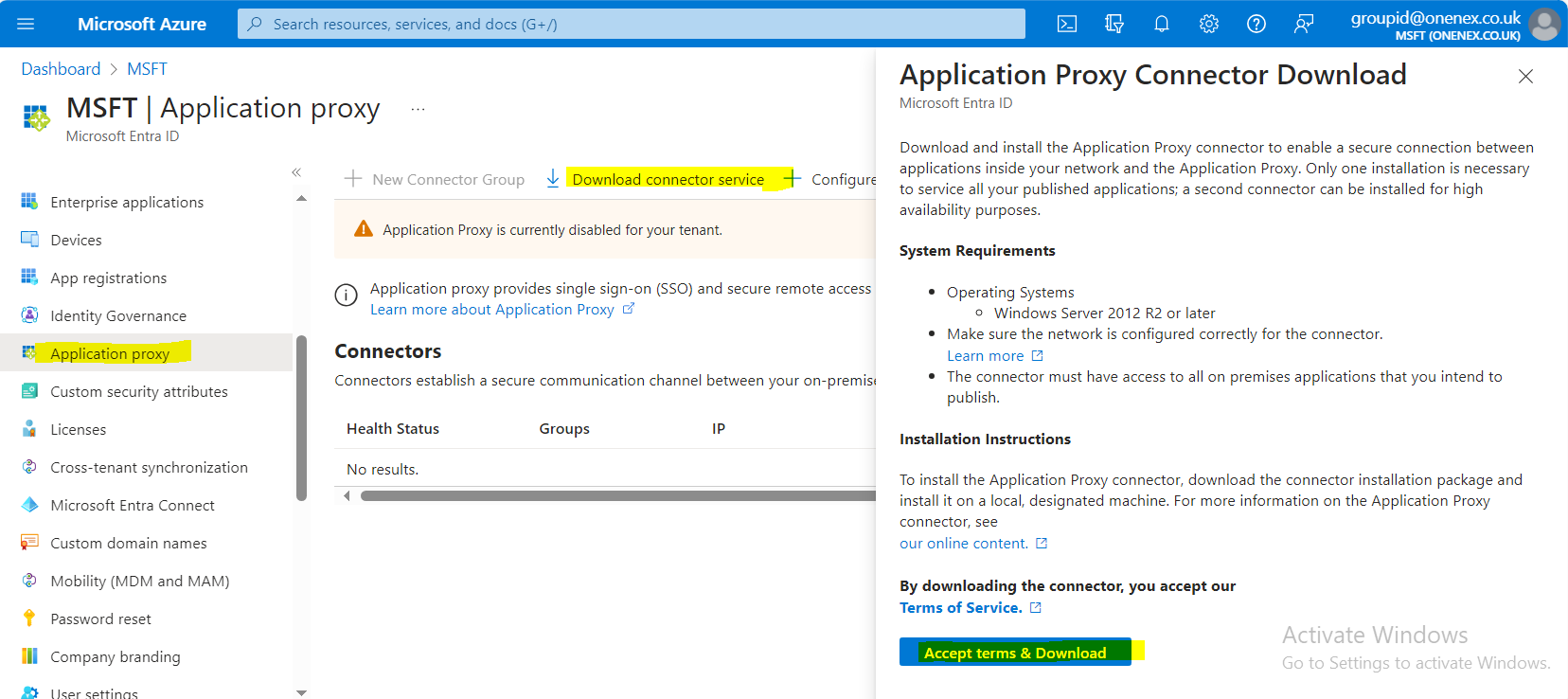The height and width of the screenshot is (699, 1568).
Task: Open portal settings gear
Action: point(1209,24)
